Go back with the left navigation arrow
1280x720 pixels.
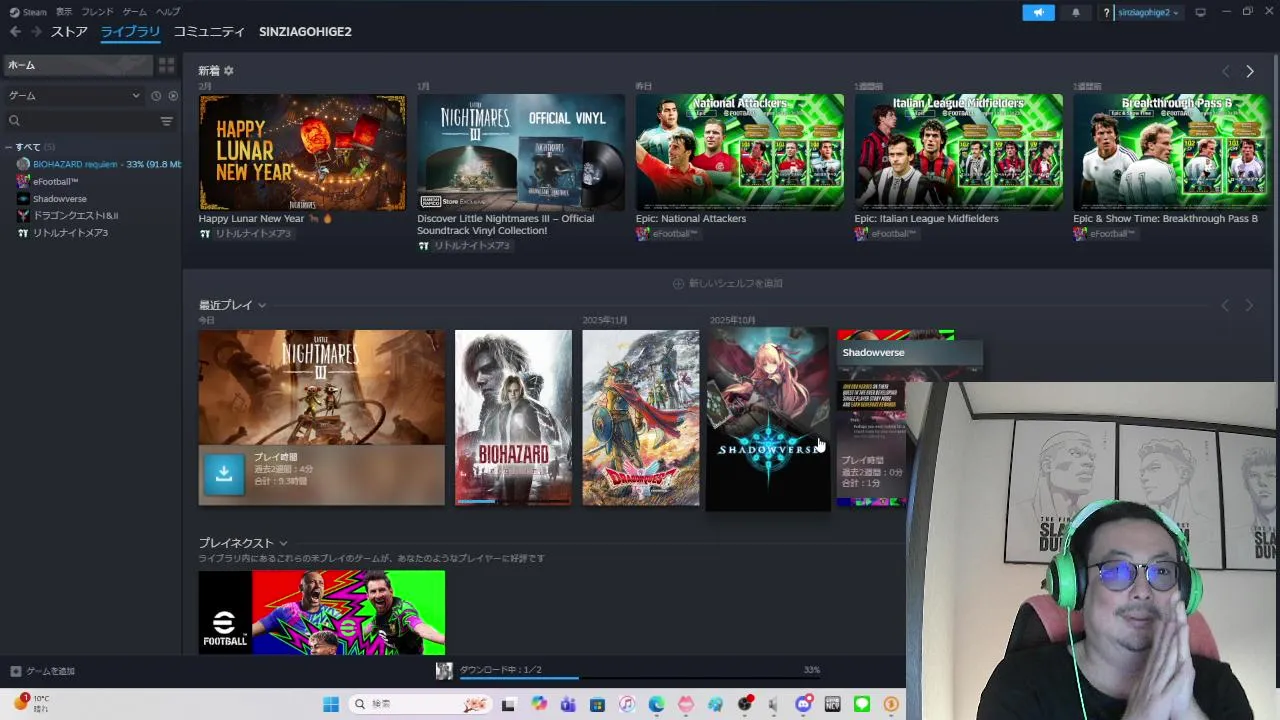15,32
